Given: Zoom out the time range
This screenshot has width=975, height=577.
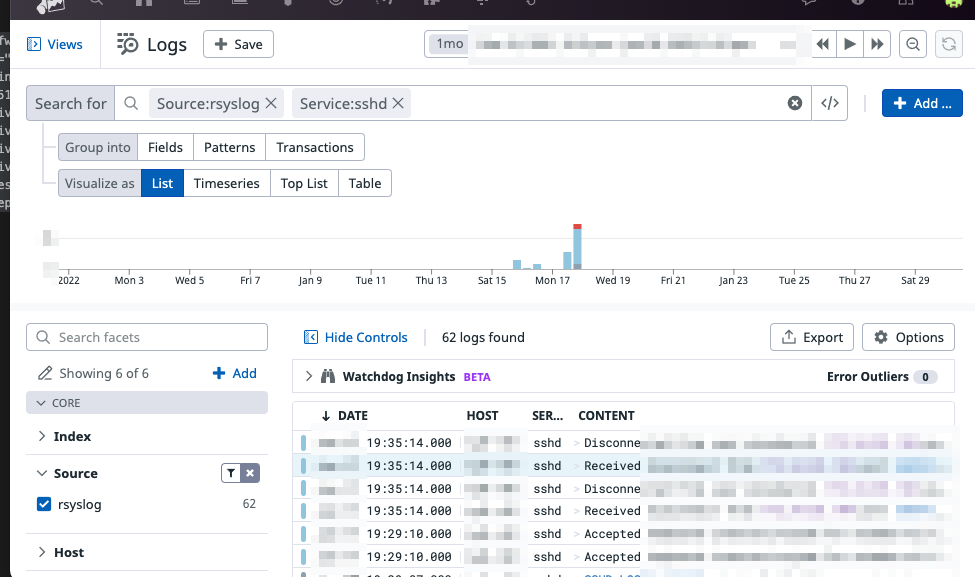Looking at the screenshot, I should coord(913,44).
